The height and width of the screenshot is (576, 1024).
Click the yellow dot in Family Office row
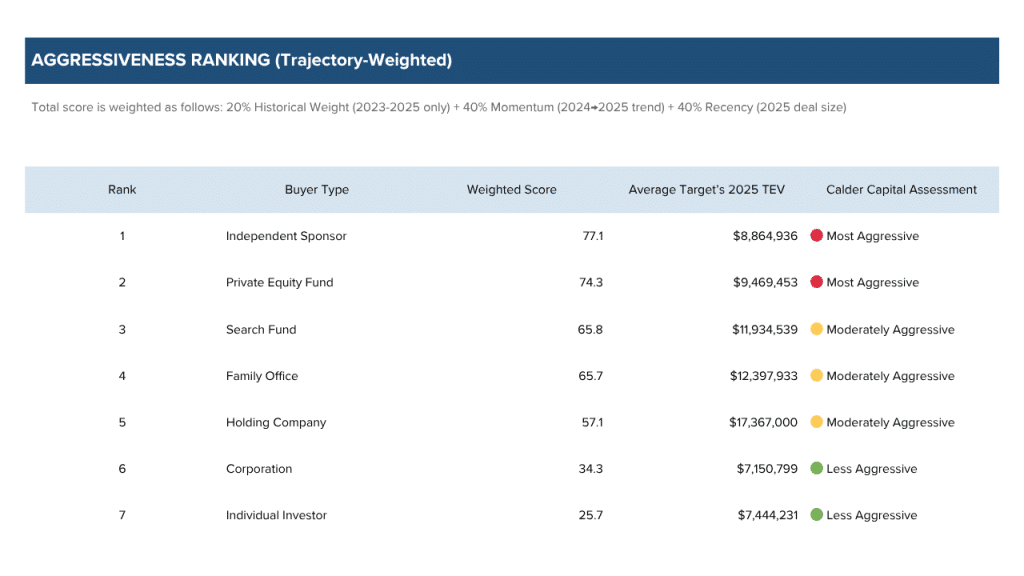pos(816,376)
